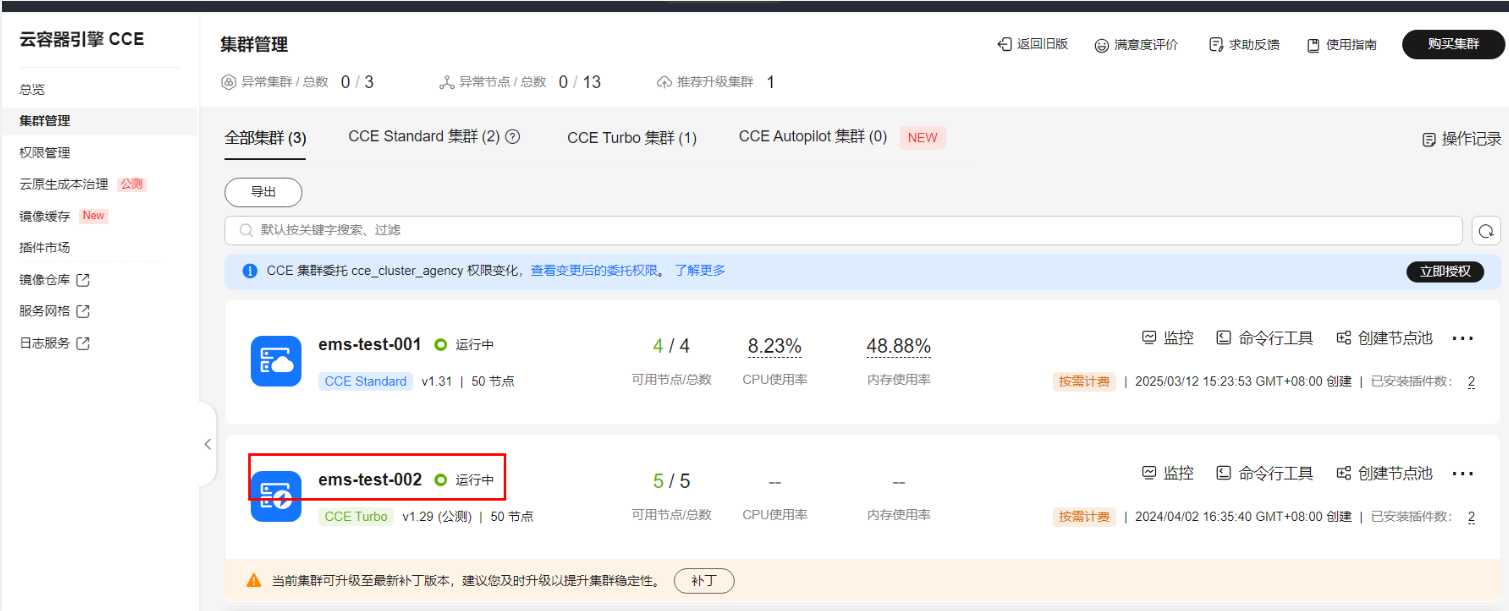Collapse the sidebar with arrow handle

[207, 444]
